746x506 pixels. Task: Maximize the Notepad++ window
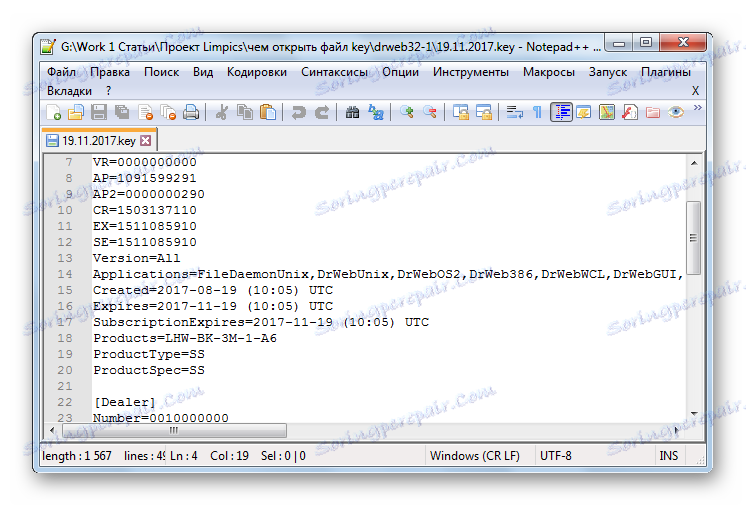(x=646, y=43)
